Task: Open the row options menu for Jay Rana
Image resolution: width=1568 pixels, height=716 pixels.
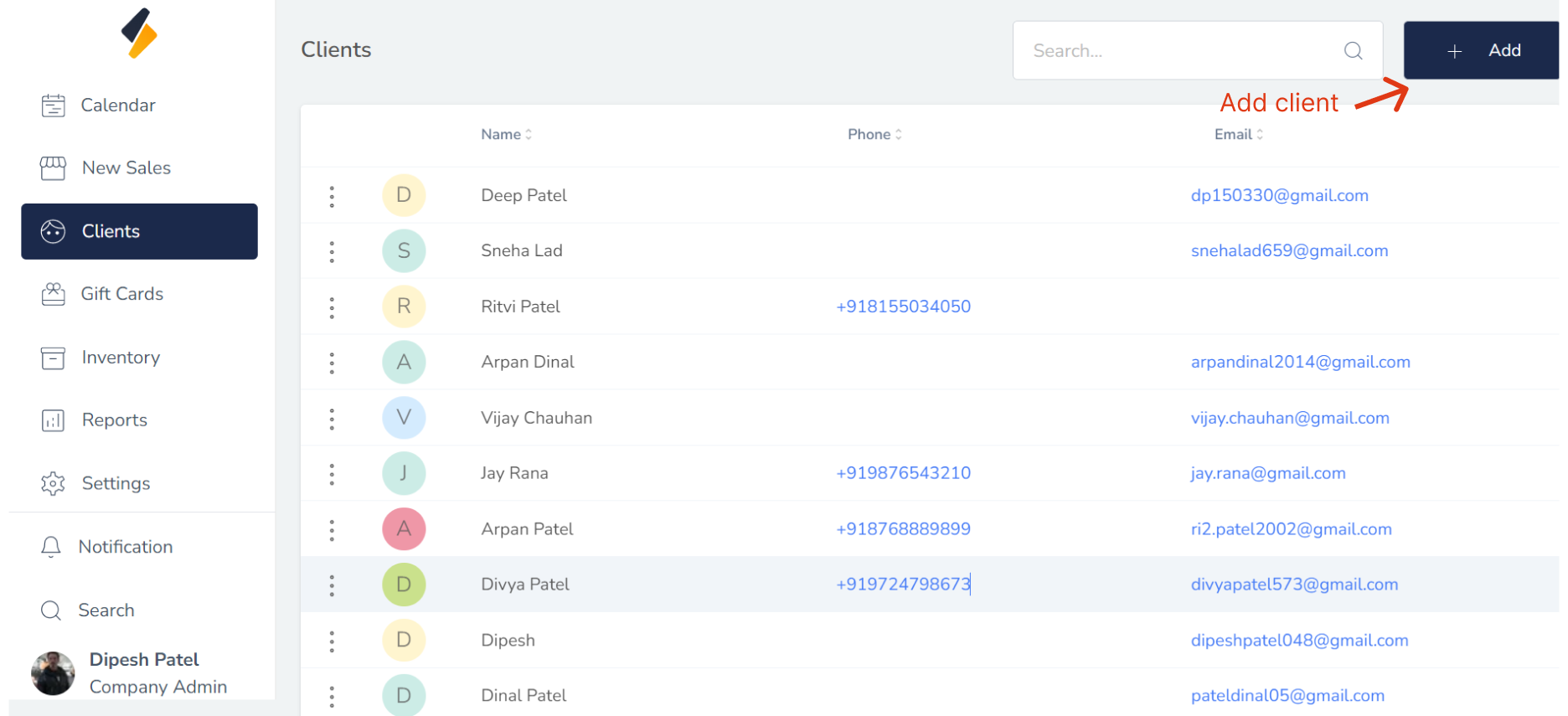Action: (332, 474)
